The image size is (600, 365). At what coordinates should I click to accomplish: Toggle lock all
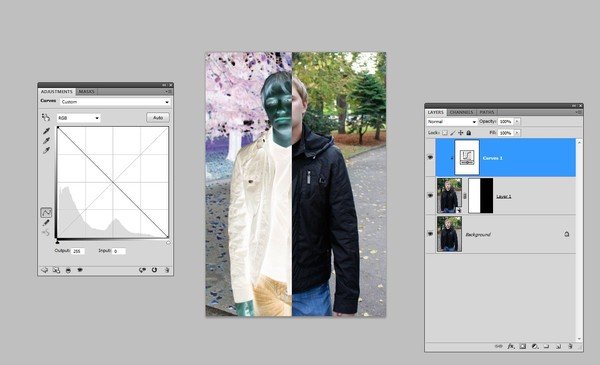(469, 133)
